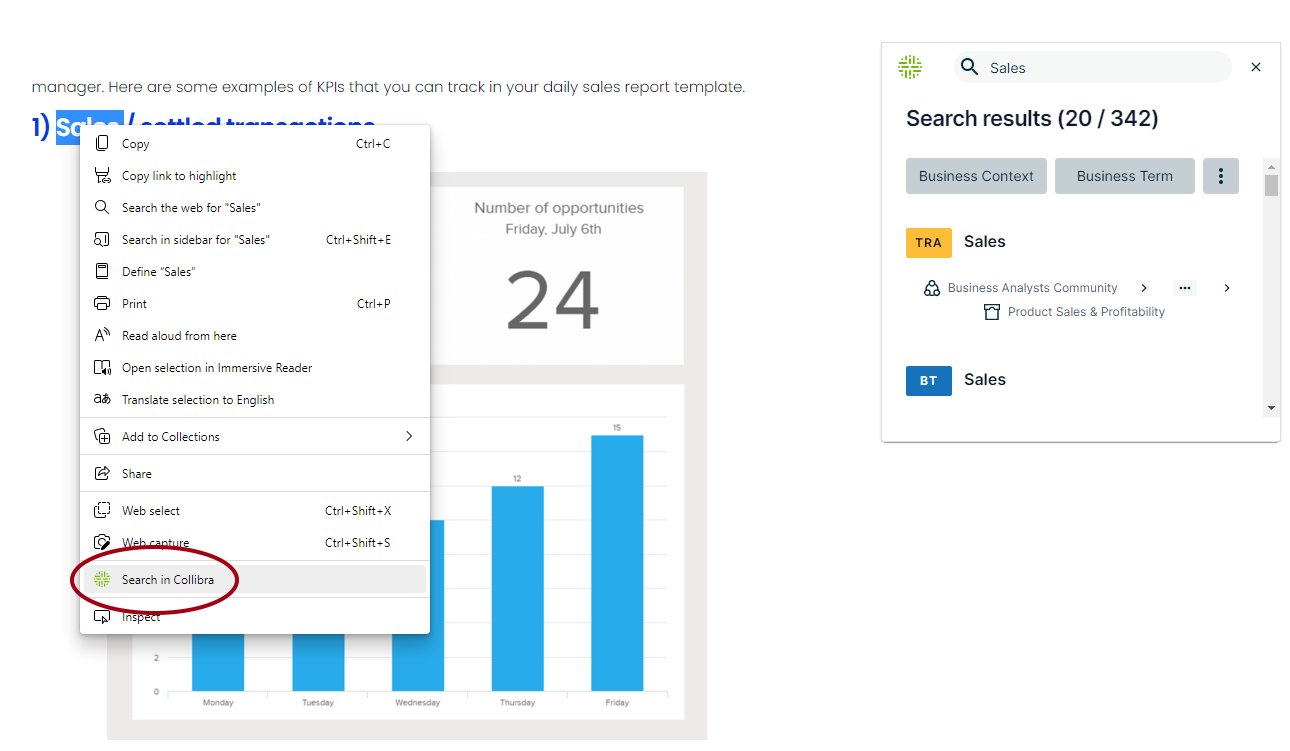1290x751 pixels.
Task: Toggle the Business Term filter chip
Action: click(1124, 175)
